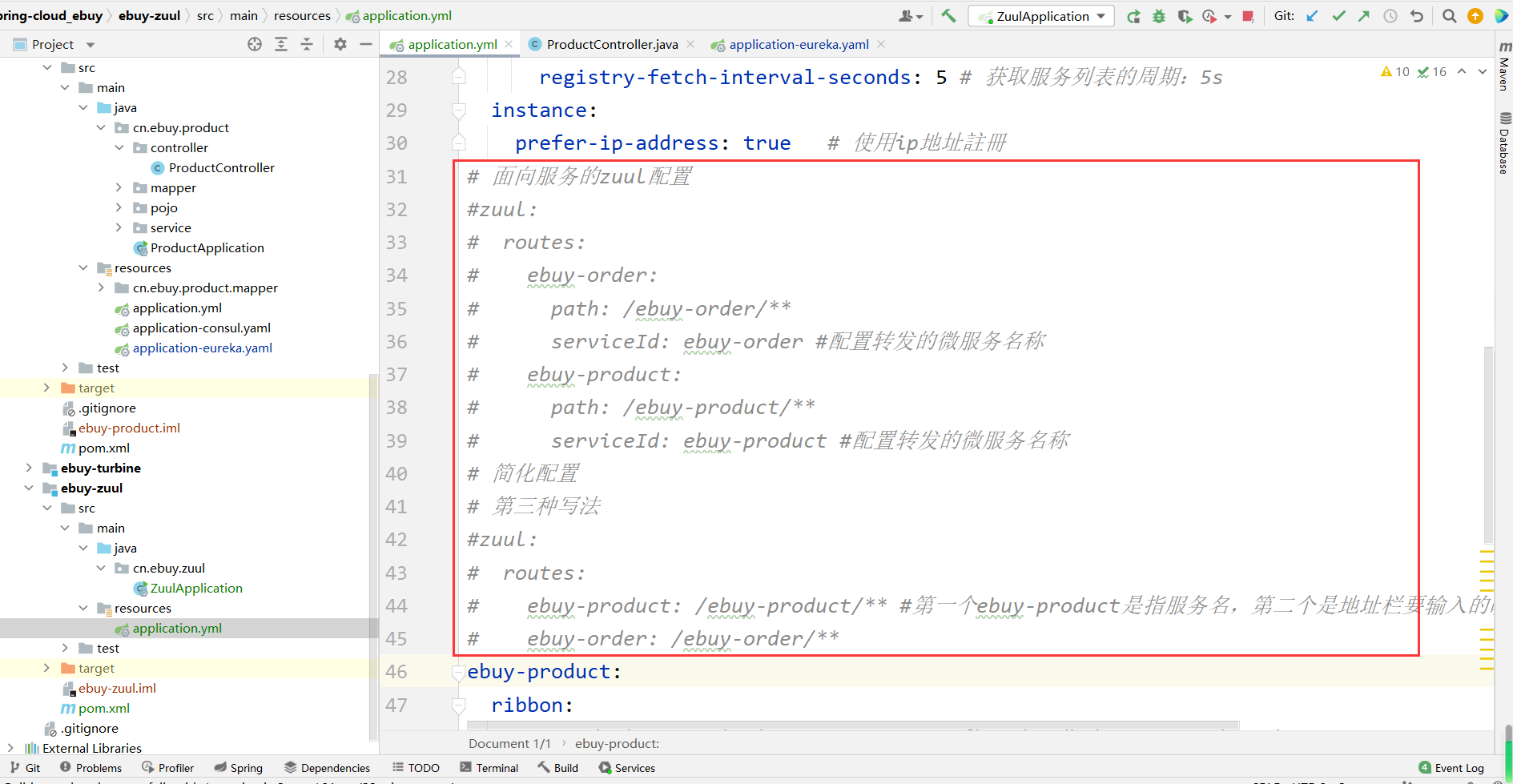Close the ProductController.java tab
The image size is (1513, 784).
690,44
